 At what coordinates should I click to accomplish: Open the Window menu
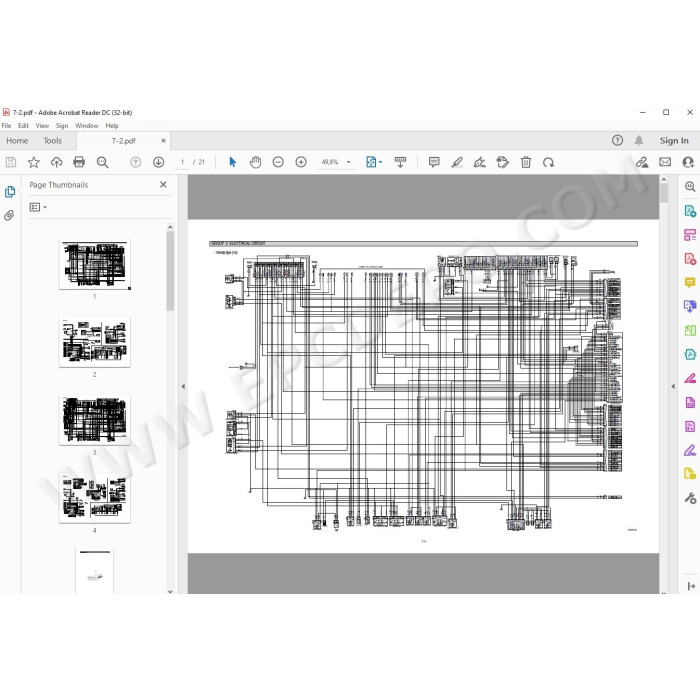[x=87, y=126]
